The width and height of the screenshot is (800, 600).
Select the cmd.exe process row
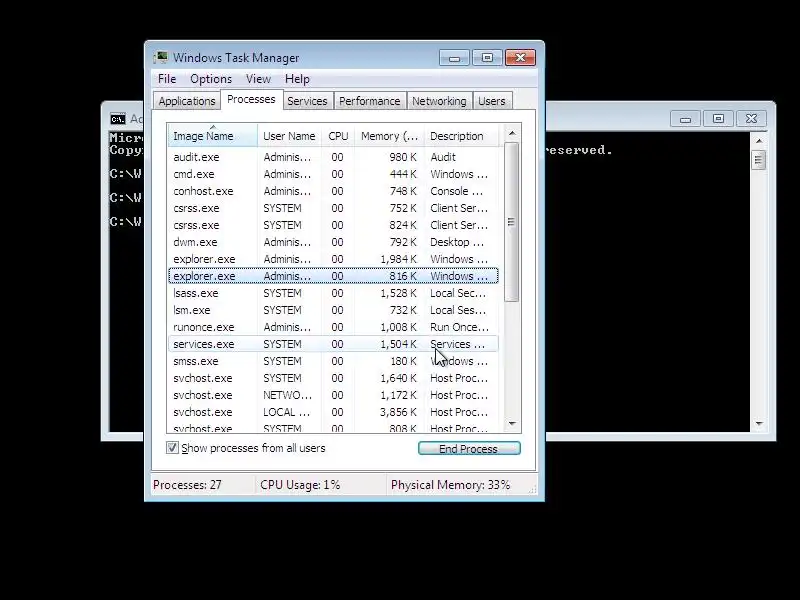[333, 174]
